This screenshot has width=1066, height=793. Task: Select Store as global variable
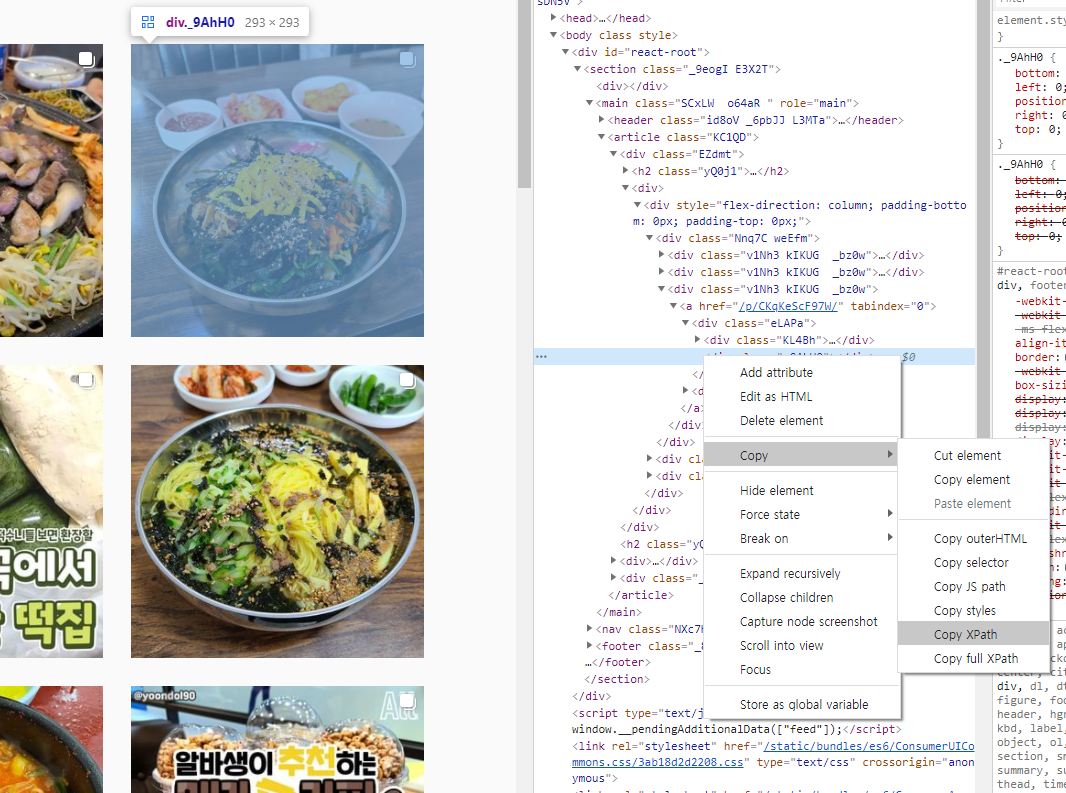click(802, 704)
